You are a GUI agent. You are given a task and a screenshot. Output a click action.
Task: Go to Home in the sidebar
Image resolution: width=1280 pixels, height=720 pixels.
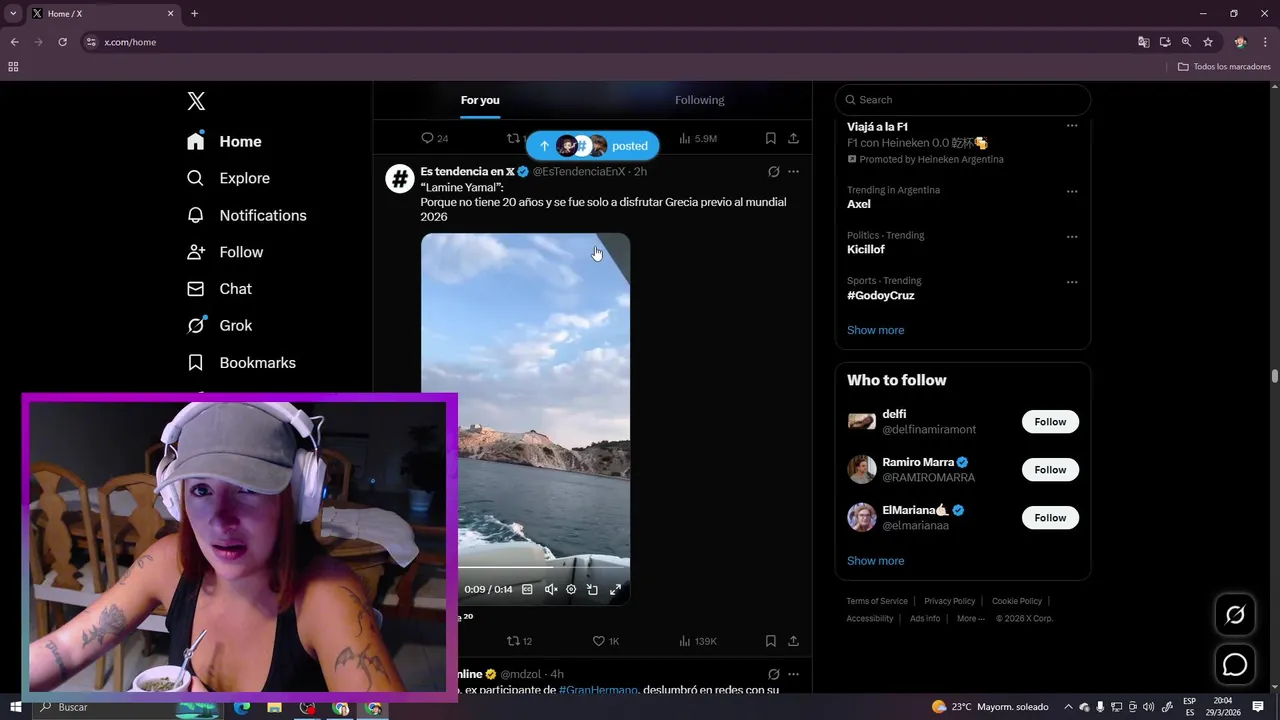224,142
